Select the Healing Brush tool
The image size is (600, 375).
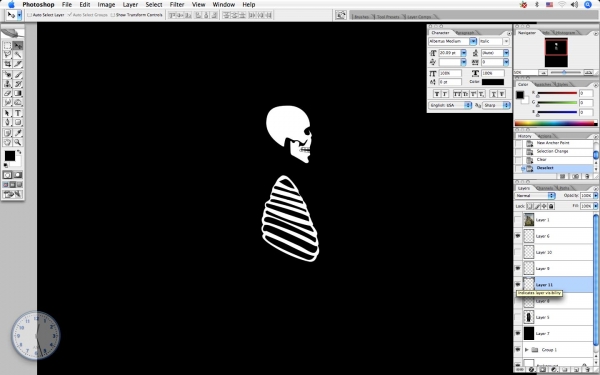7,75
